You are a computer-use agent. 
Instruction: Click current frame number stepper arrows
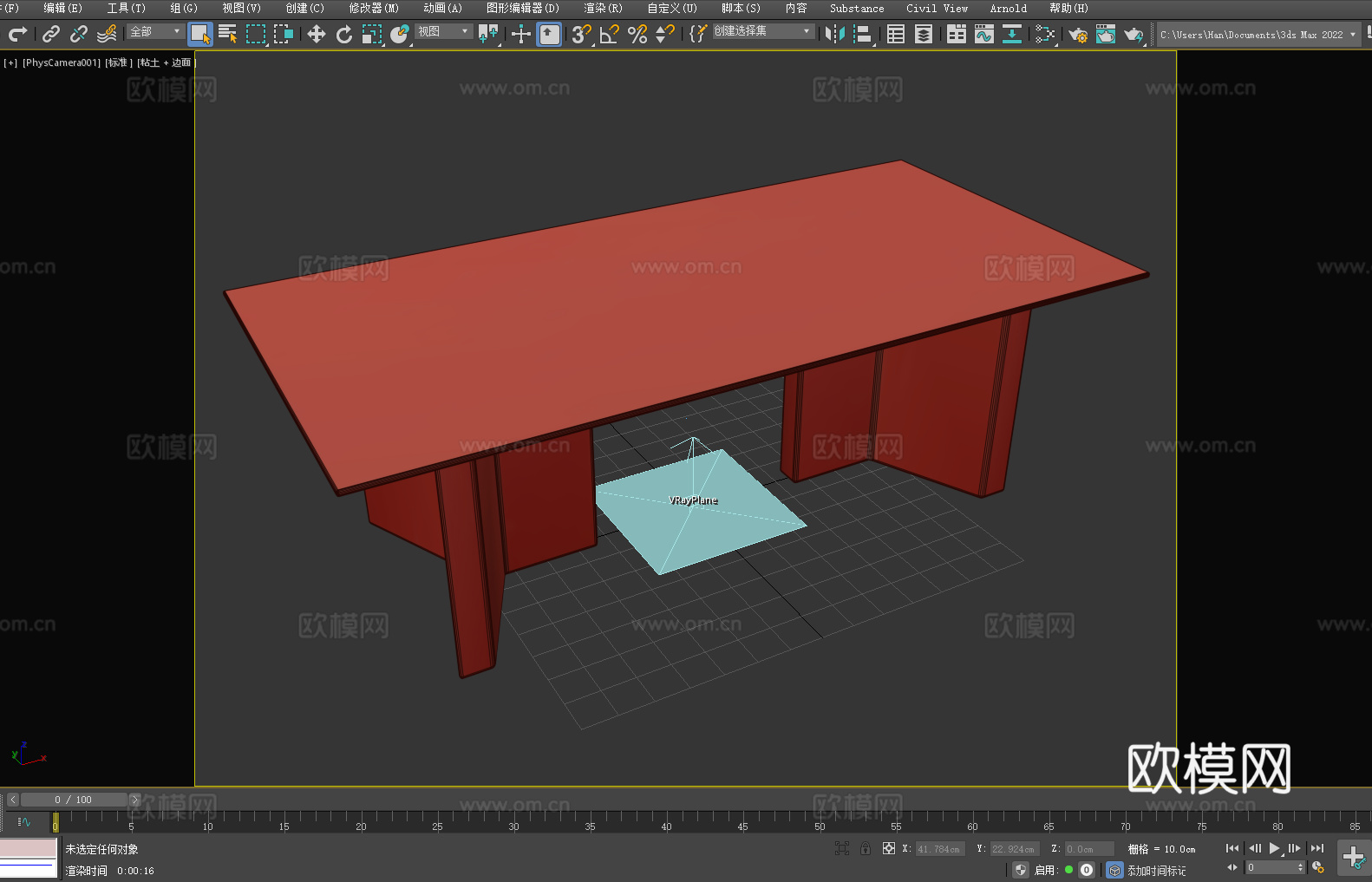pos(1300,867)
